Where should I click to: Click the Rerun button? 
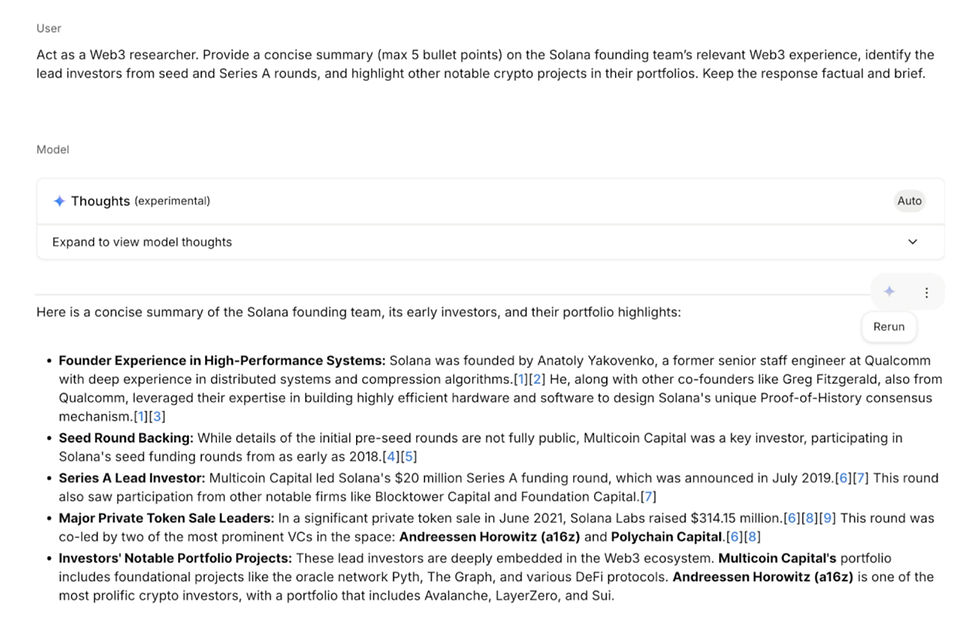[888, 326]
